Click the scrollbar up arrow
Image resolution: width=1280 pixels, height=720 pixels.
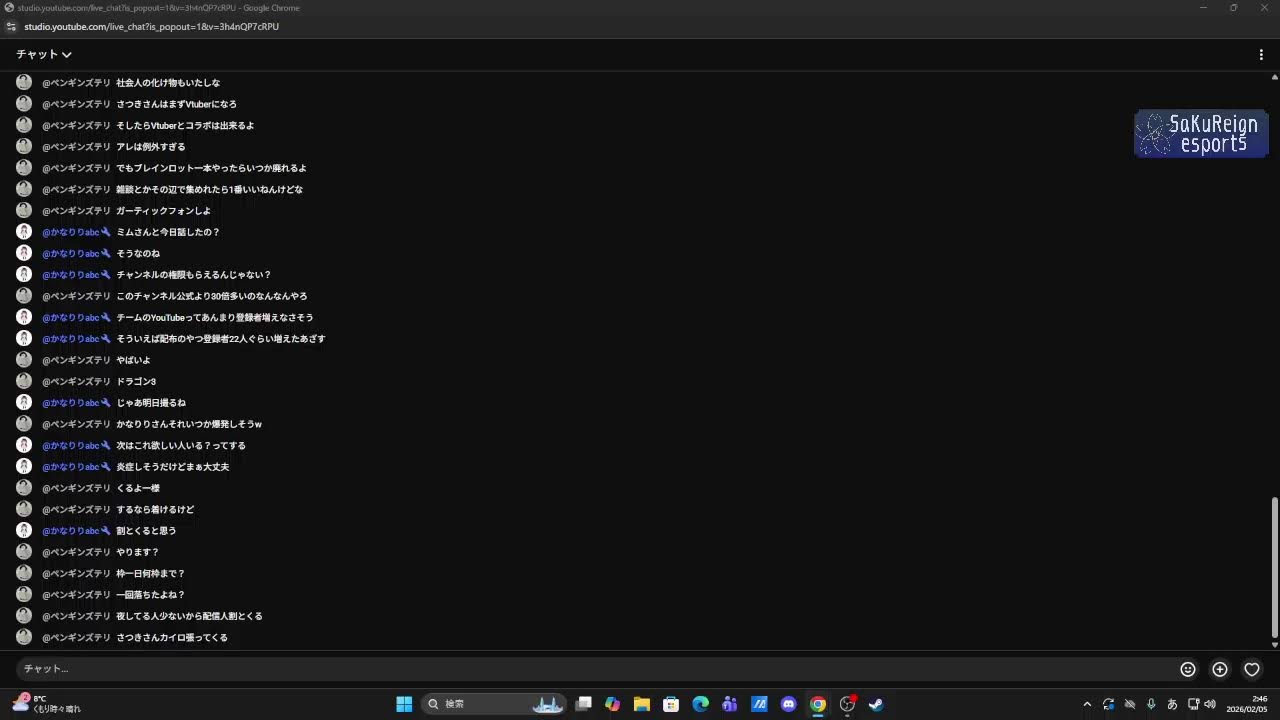1274,77
